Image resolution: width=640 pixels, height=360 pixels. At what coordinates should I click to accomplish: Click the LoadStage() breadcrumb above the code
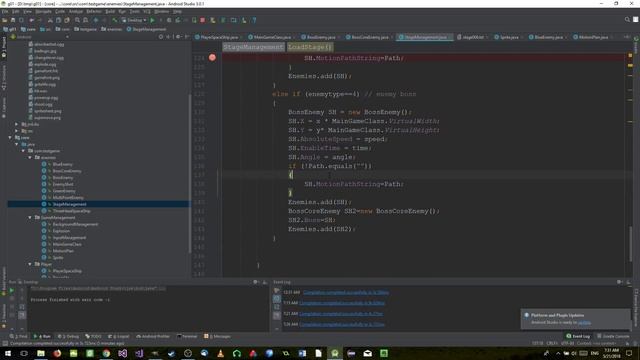(310, 47)
